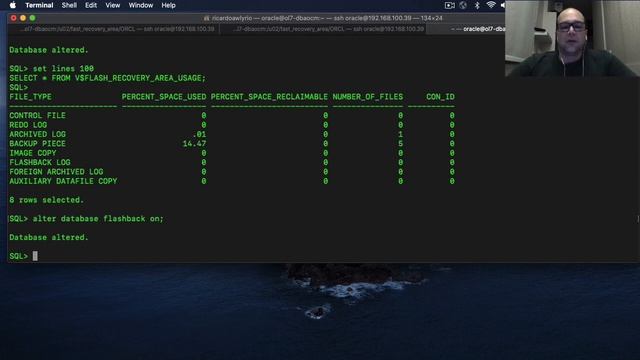Click the SQL prompt cursor line
This screenshot has width=640, height=360.
pos(23,256)
